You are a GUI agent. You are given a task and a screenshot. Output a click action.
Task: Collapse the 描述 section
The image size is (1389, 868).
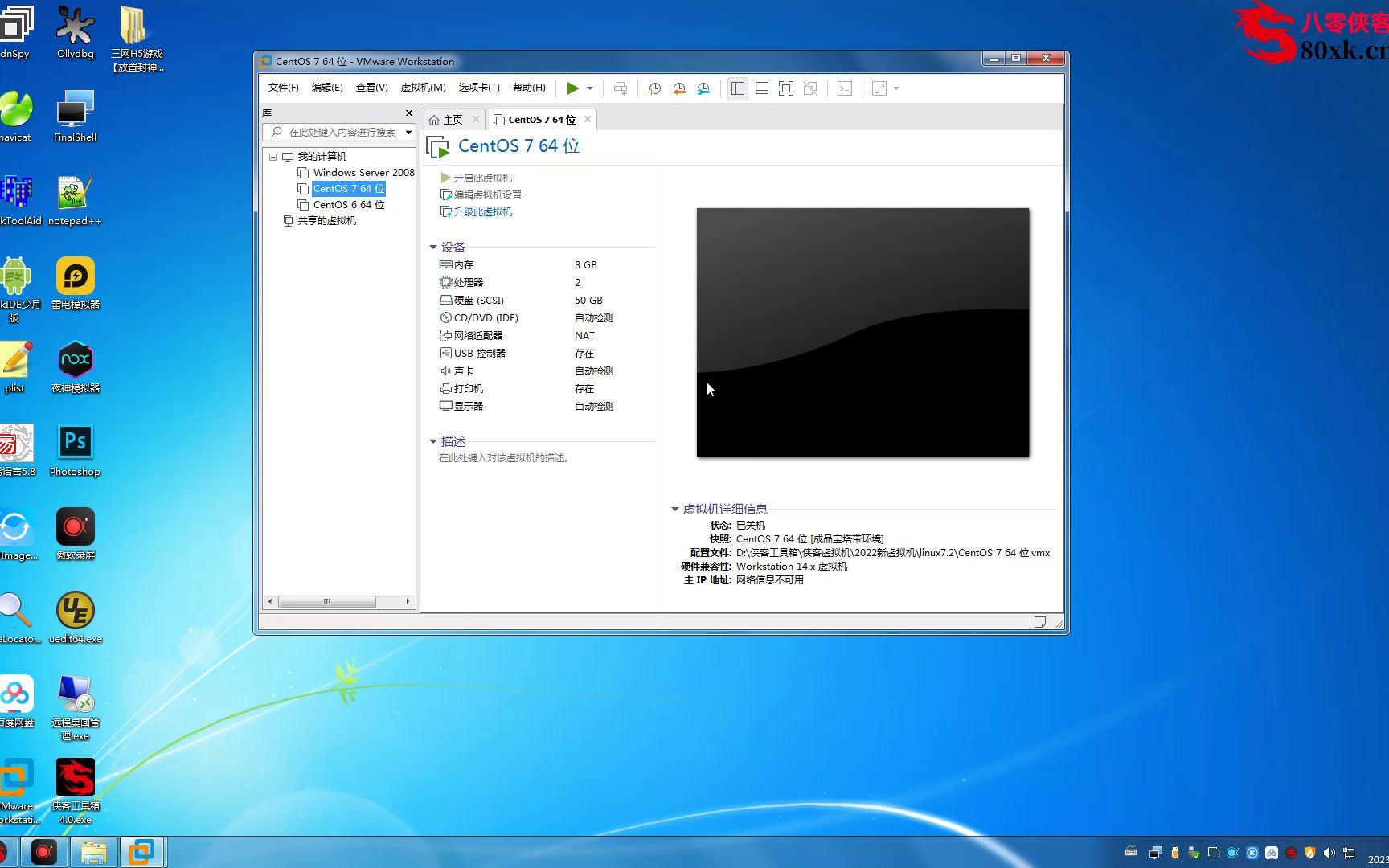click(433, 442)
